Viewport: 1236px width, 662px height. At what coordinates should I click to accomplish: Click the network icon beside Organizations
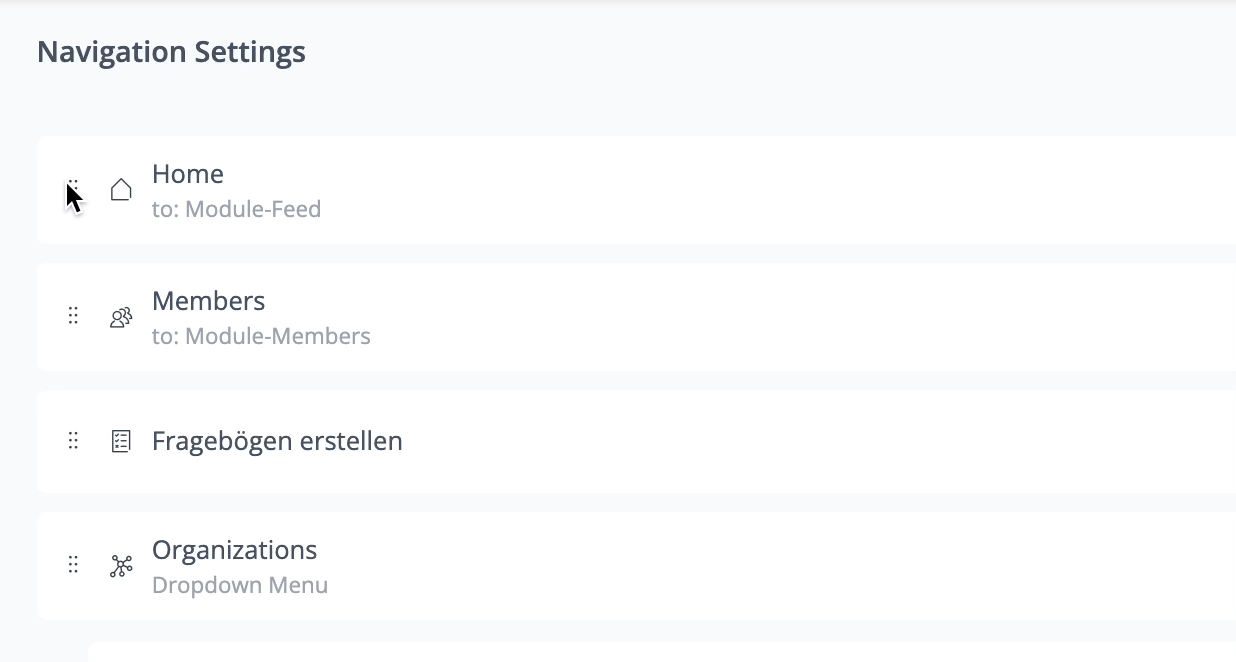(x=121, y=566)
